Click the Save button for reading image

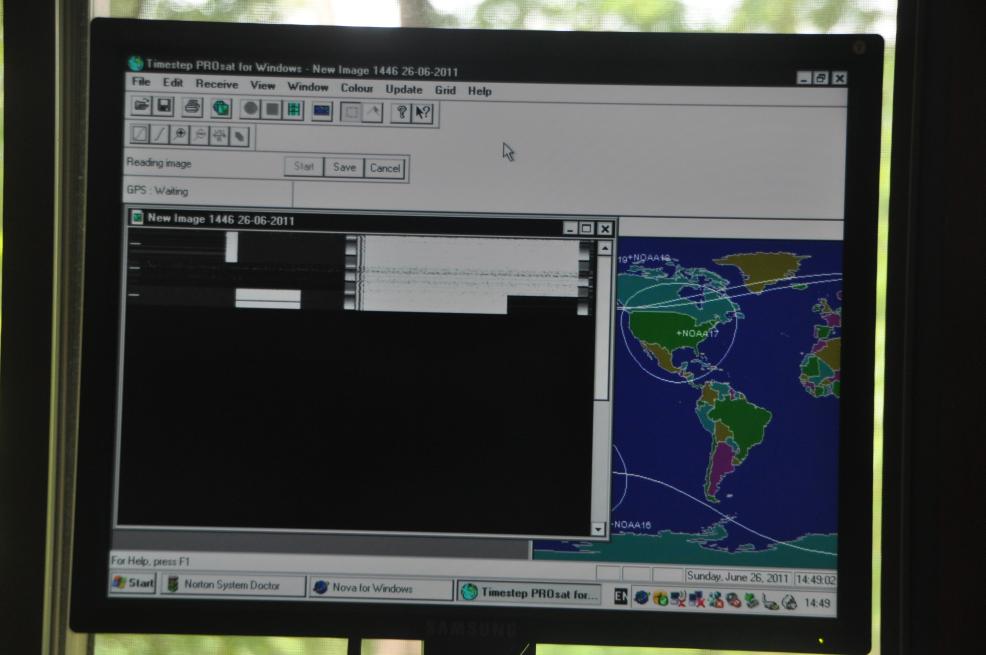click(x=344, y=167)
